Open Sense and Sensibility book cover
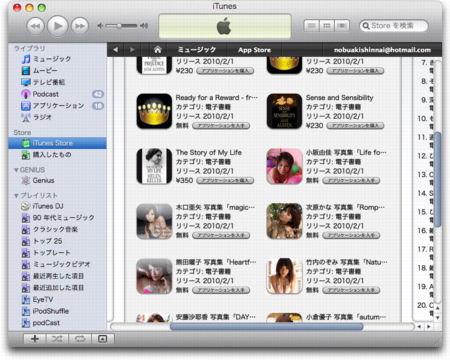Image resolution: width=450 pixels, height=360 pixels. point(284,111)
